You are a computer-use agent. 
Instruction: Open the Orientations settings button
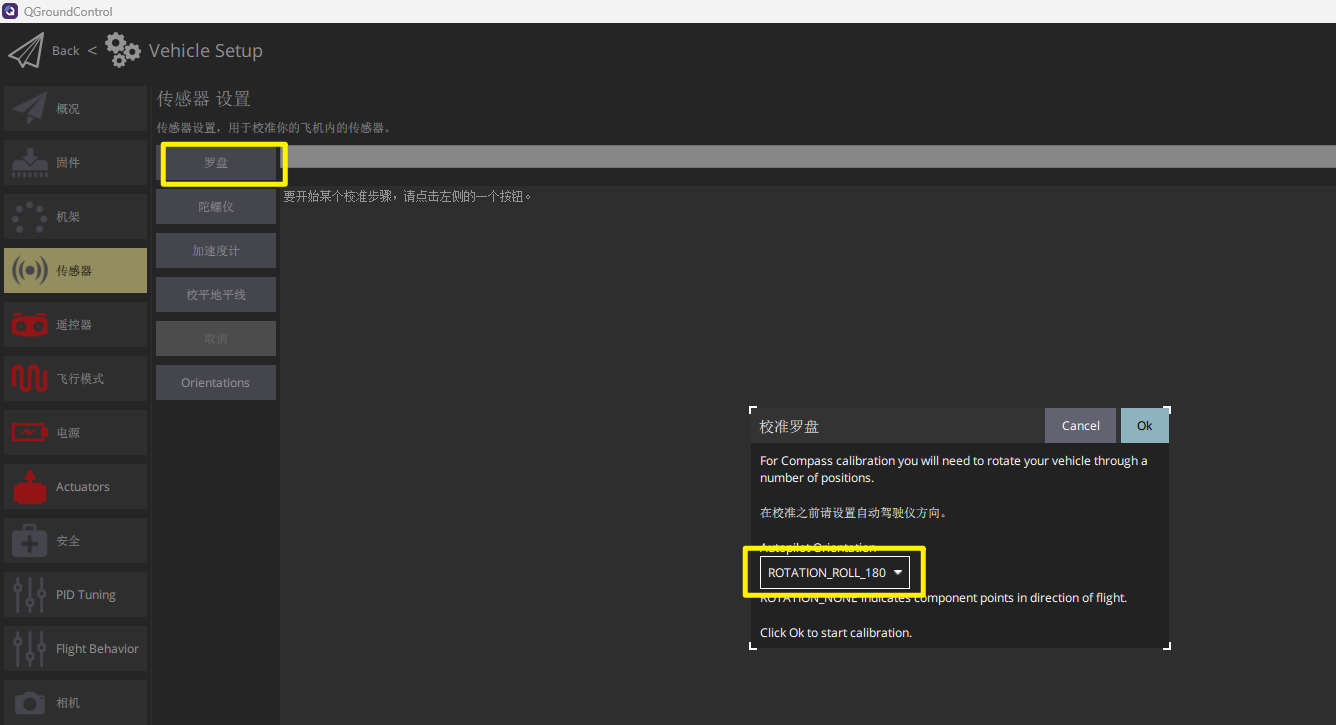click(216, 383)
